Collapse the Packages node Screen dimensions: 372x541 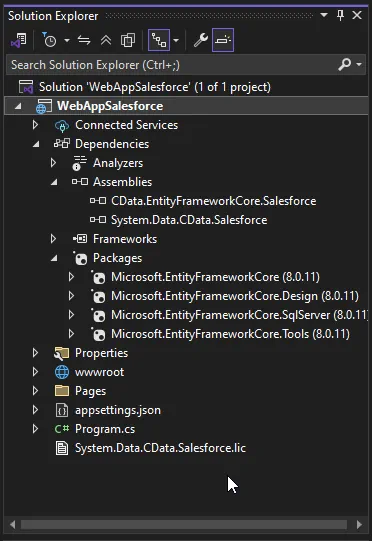[54, 258]
